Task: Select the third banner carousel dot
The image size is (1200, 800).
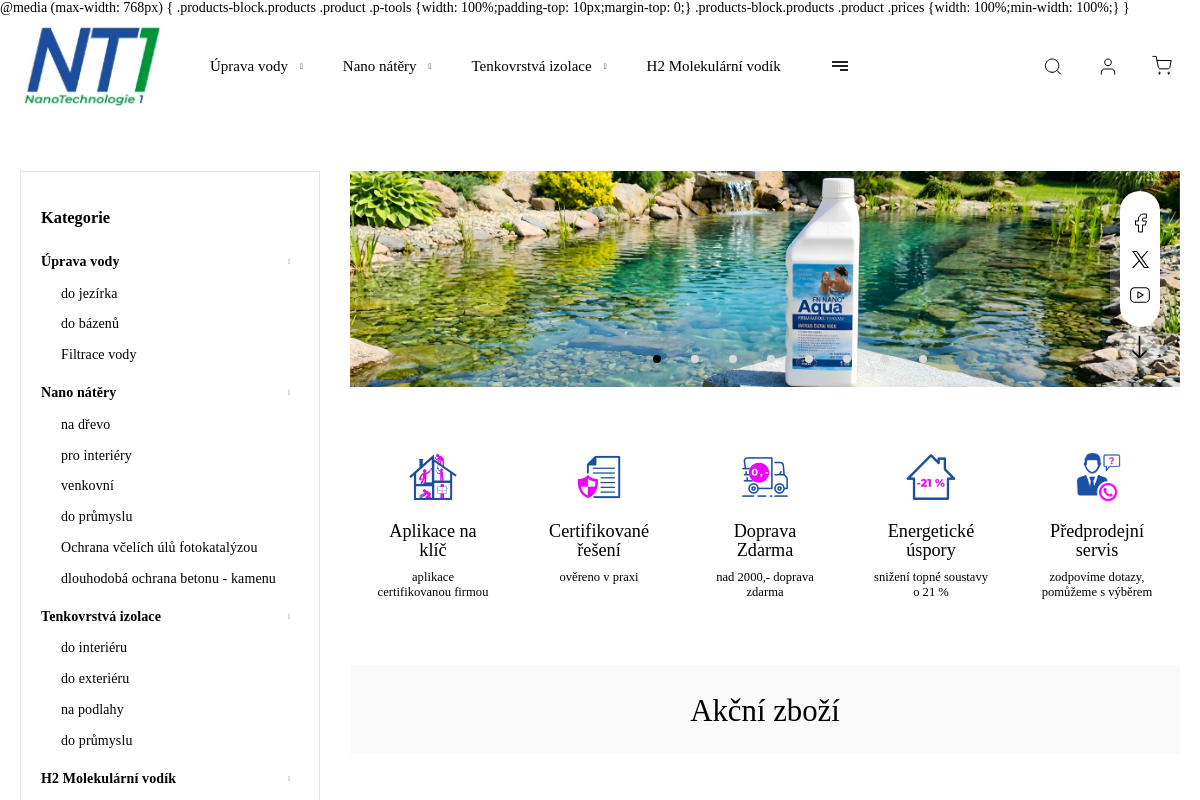Action: [x=733, y=359]
